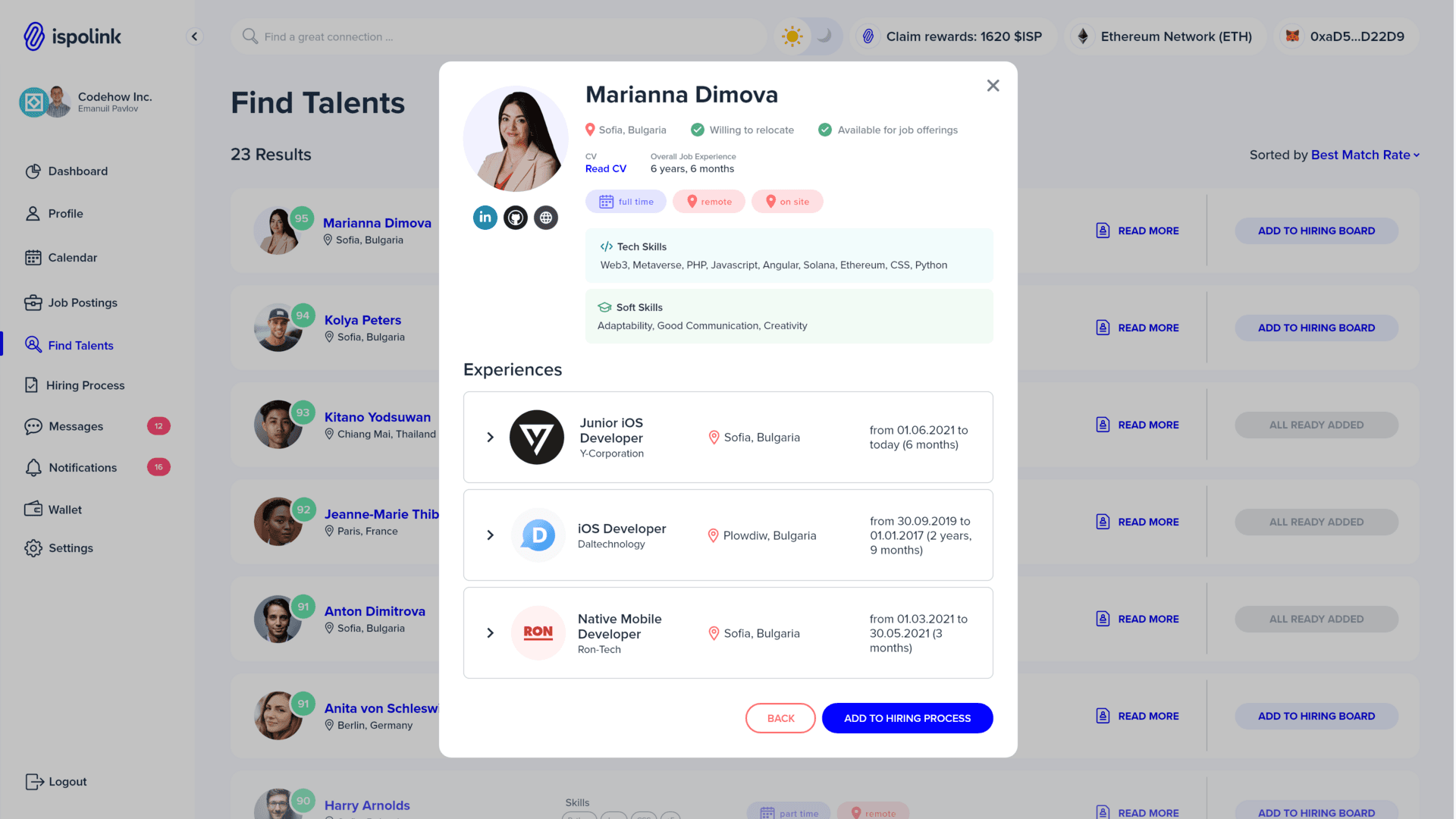Screen dimensions: 1456x819
Task: Open the Notifications bell in sidebar
Action: (x=33, y=467)
